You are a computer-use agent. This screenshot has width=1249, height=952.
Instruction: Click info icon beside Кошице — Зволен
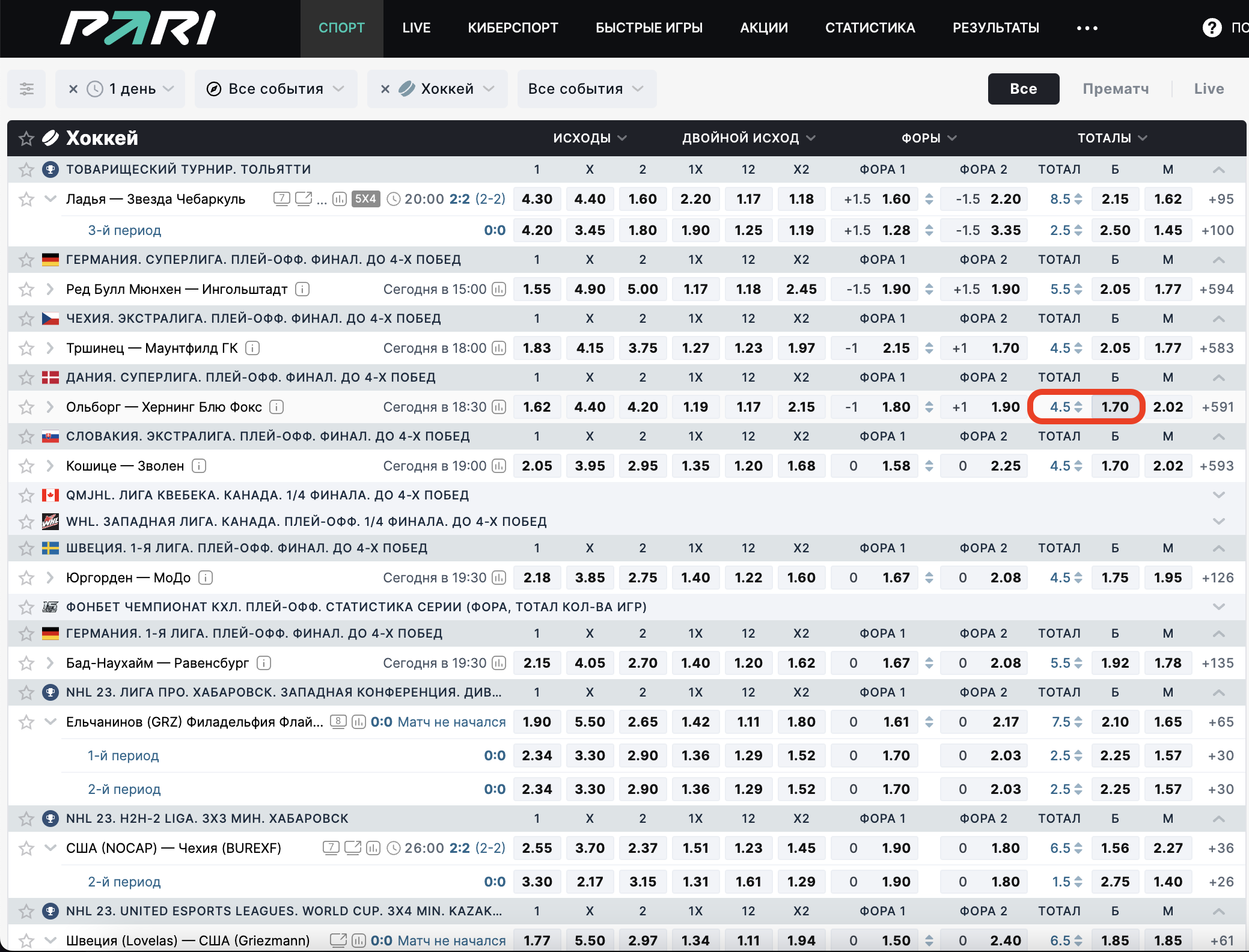coord(199,466)
